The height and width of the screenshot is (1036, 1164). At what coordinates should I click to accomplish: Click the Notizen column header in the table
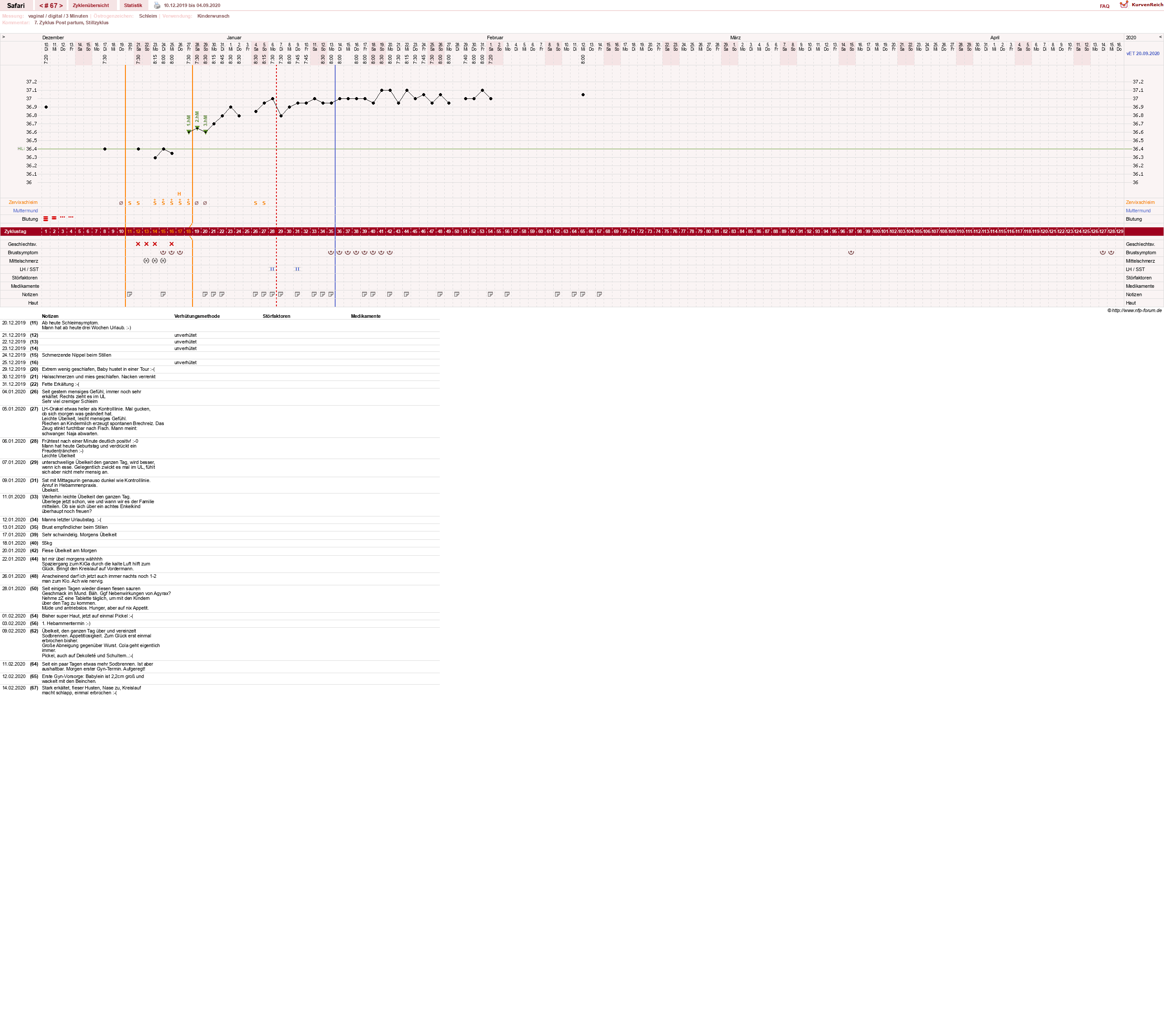coord(50,316)
